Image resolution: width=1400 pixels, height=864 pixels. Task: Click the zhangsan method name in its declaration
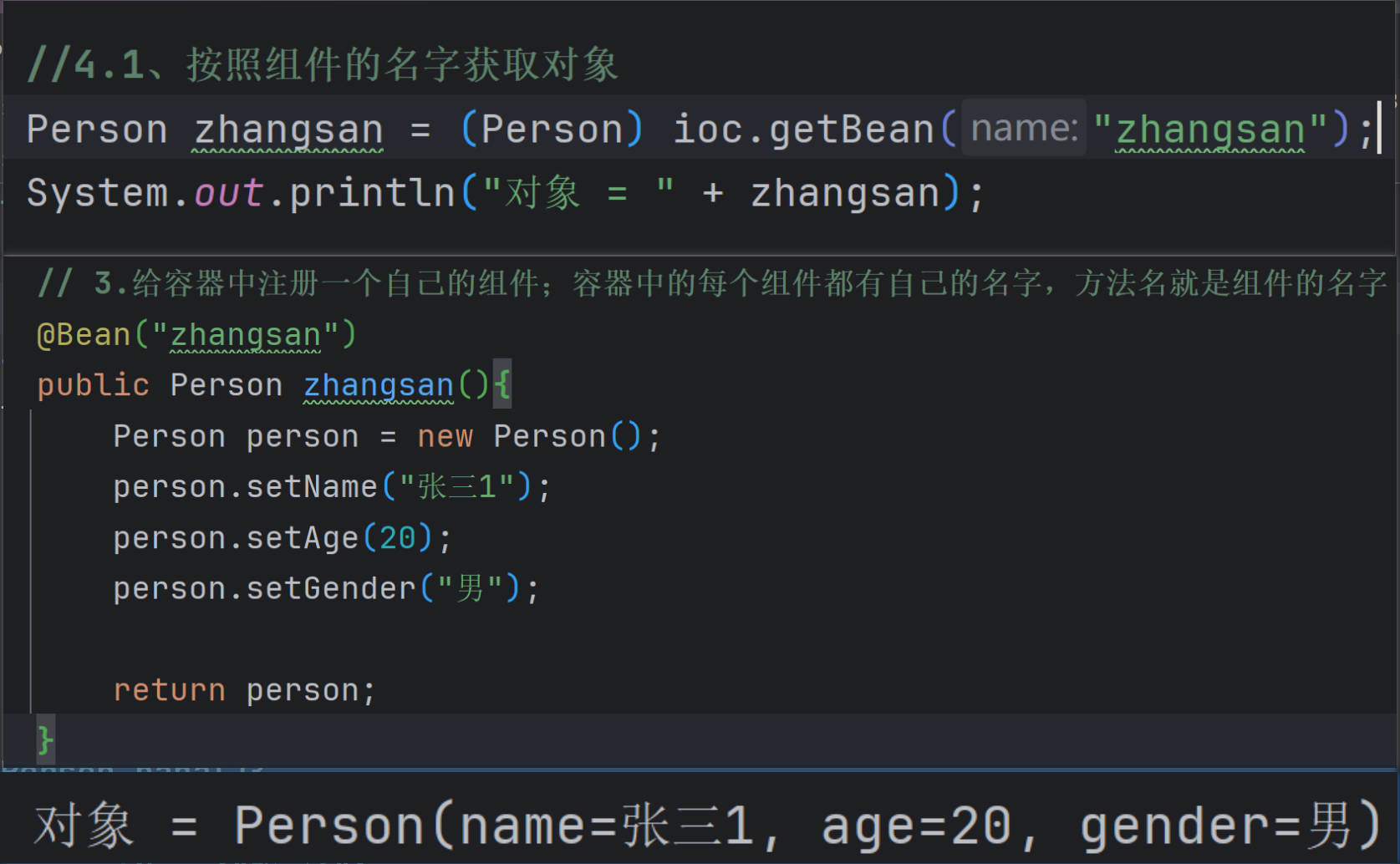pos(378,385)
